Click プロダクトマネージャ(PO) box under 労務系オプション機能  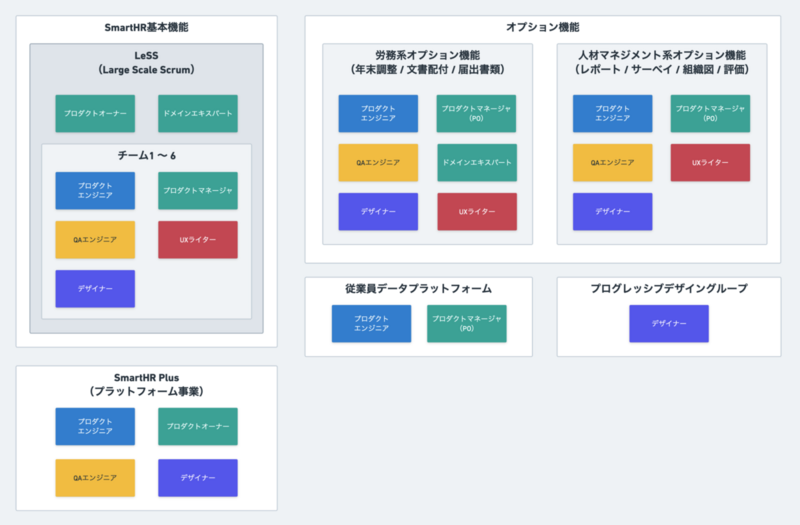point(477,113)
